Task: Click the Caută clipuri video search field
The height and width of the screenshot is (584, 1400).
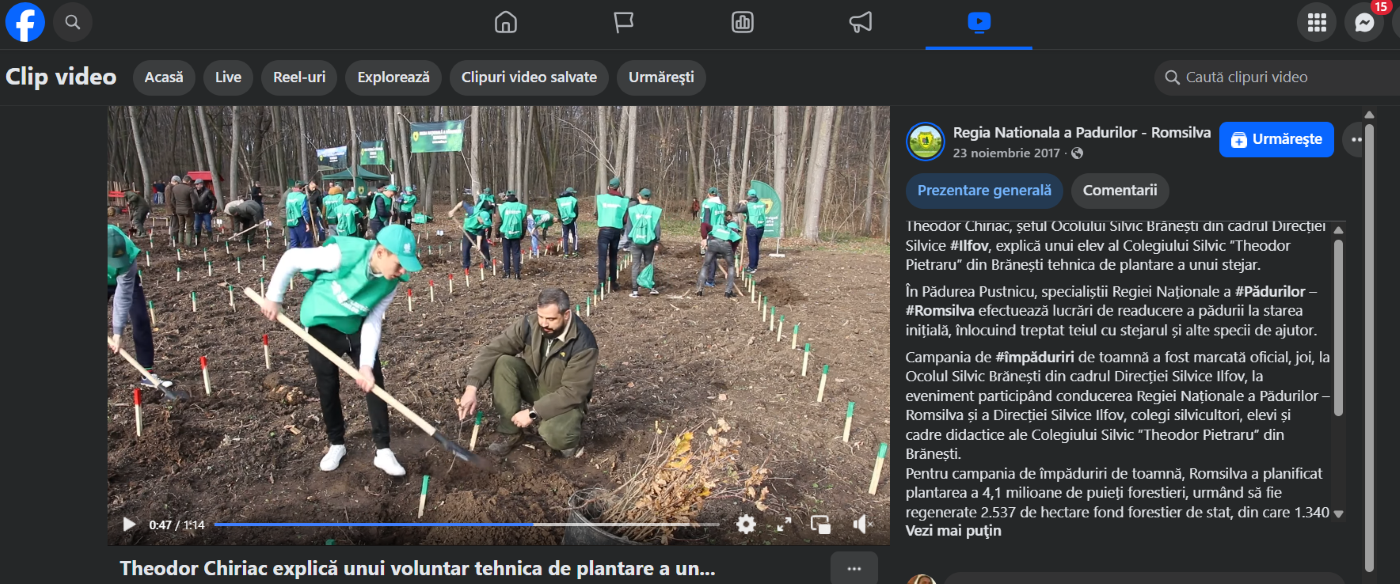Action: (x=1280, y=77)
